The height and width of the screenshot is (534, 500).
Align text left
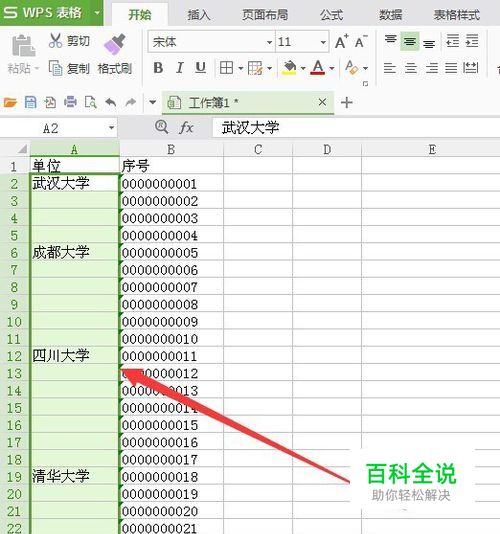(390, 68)
